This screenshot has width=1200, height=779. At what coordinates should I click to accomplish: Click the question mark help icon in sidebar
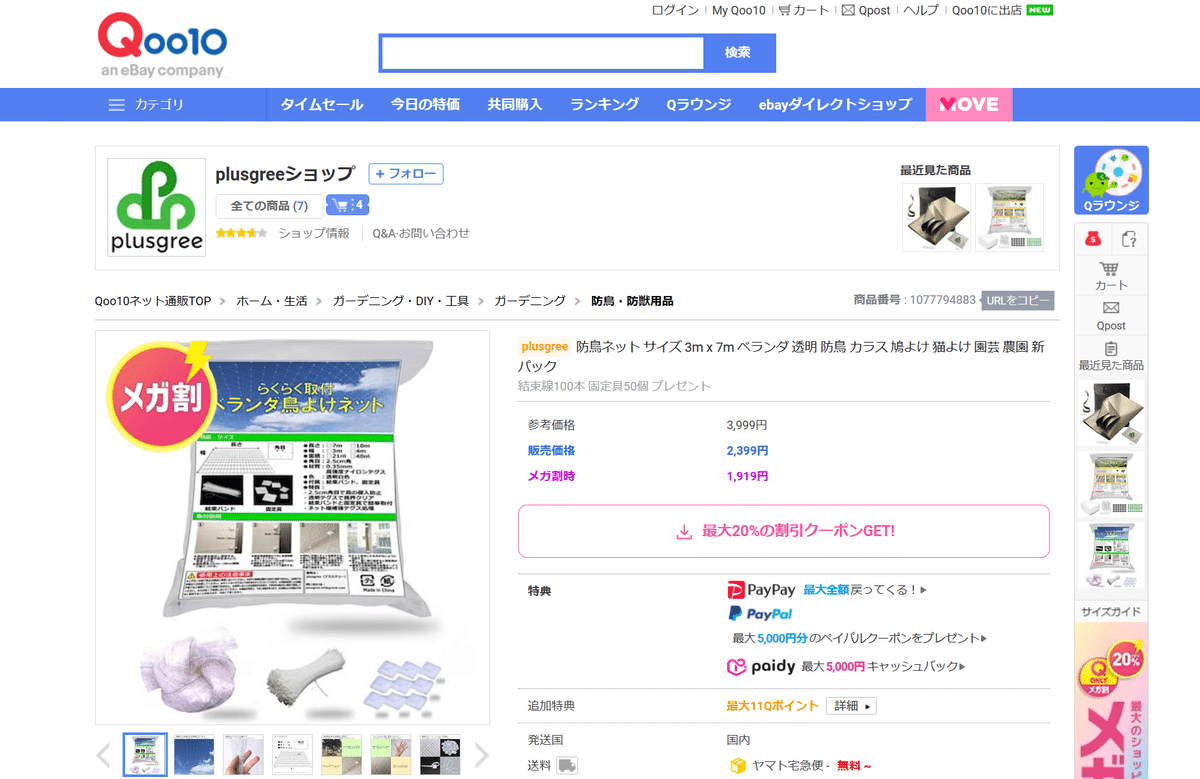tap(1129, 239)
